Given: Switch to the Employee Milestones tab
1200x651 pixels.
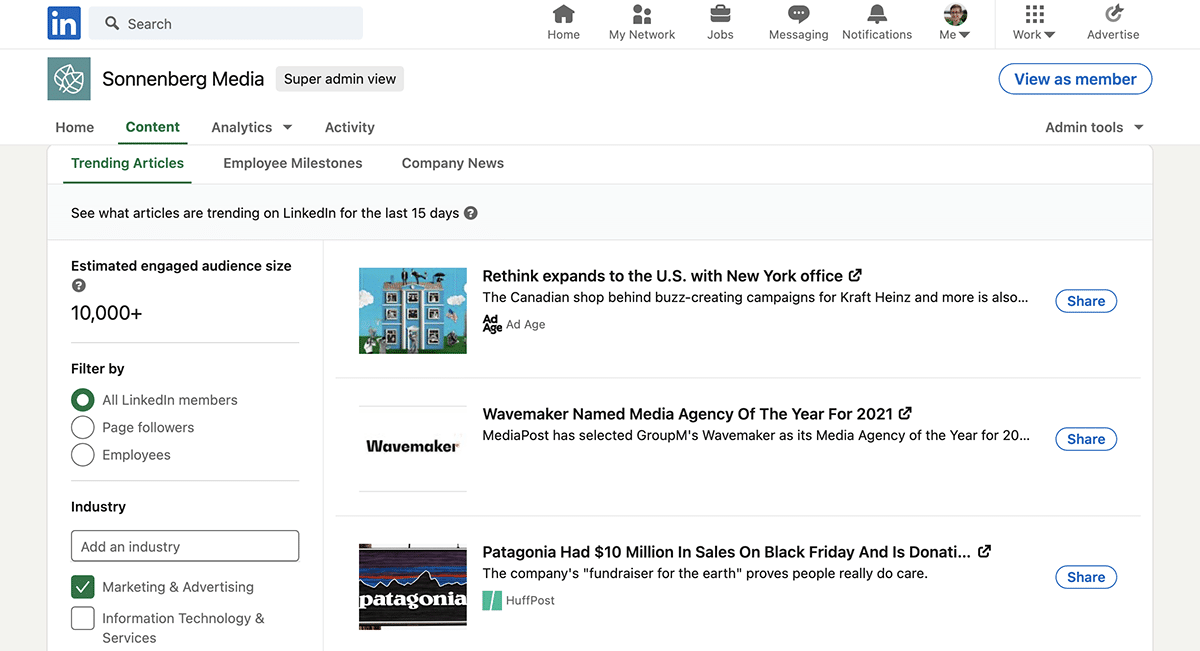Looking at the screenshot, I should point(293,163).
